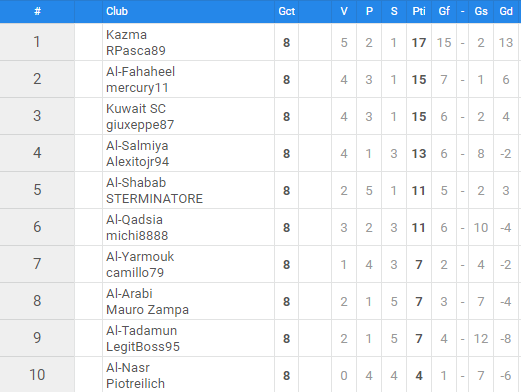Select the Al-Nasr club name
This screenshot has height=392, width=521.
pos(128,368)
